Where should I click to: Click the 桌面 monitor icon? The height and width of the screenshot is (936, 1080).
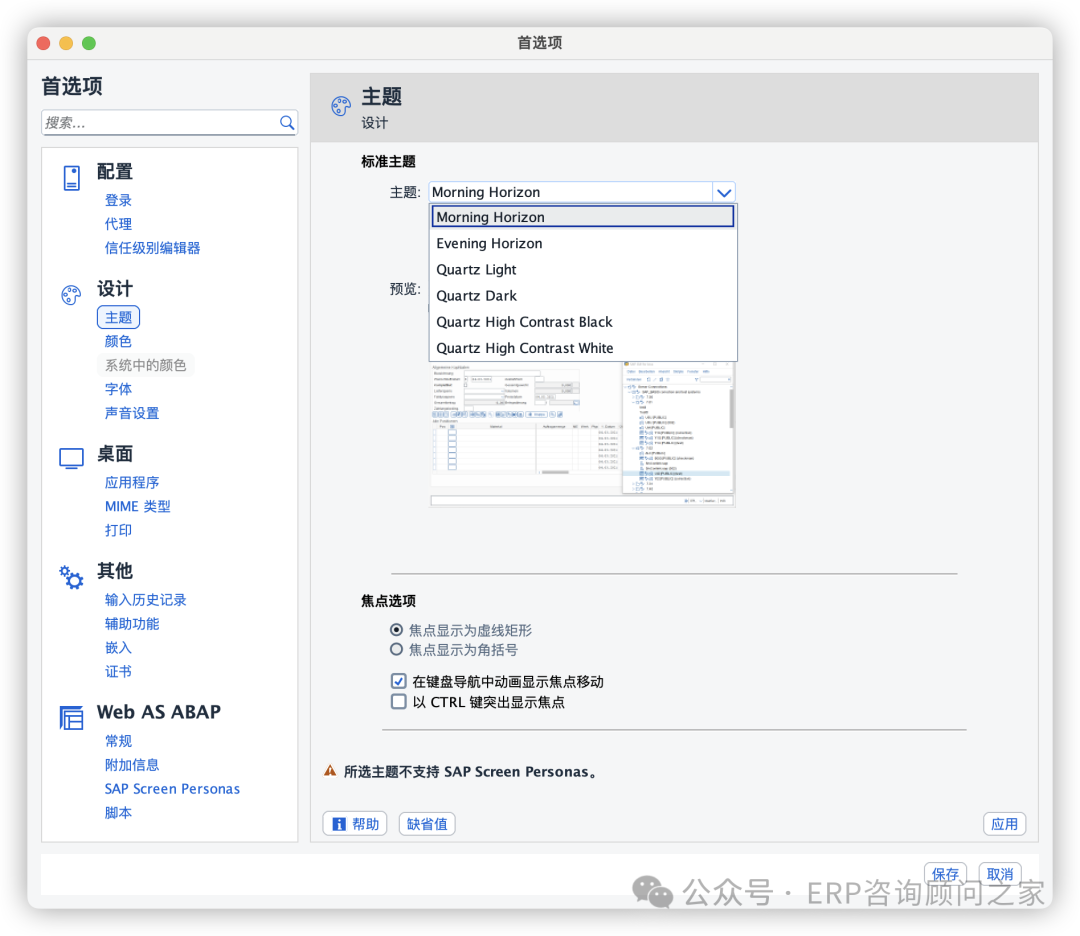click(x=71, y=458)
